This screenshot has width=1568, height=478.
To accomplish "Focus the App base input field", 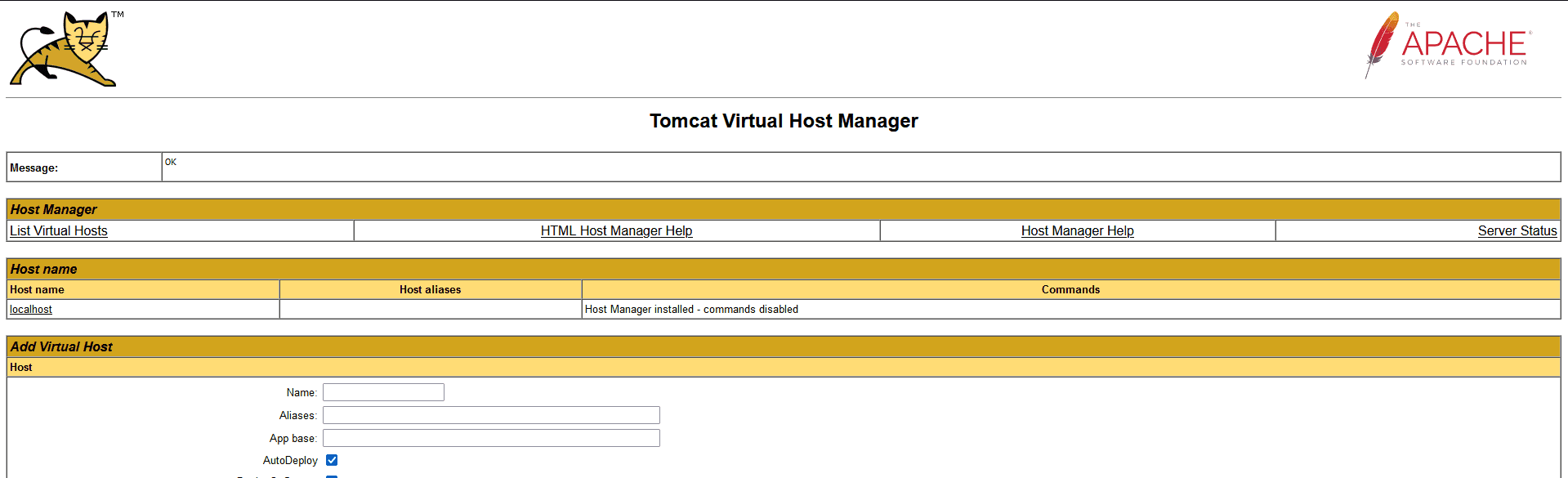I will [x=491, y=438].
